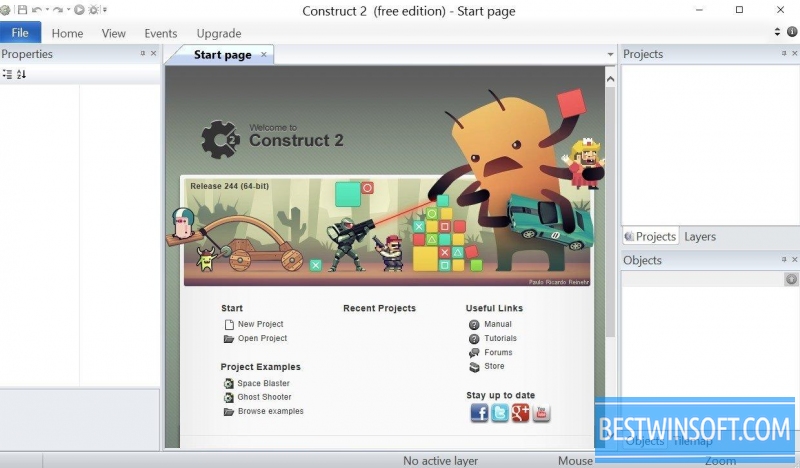Toggle ribbon minimize arrows at top right
The image size is (800, 468).
coord(777,32)
